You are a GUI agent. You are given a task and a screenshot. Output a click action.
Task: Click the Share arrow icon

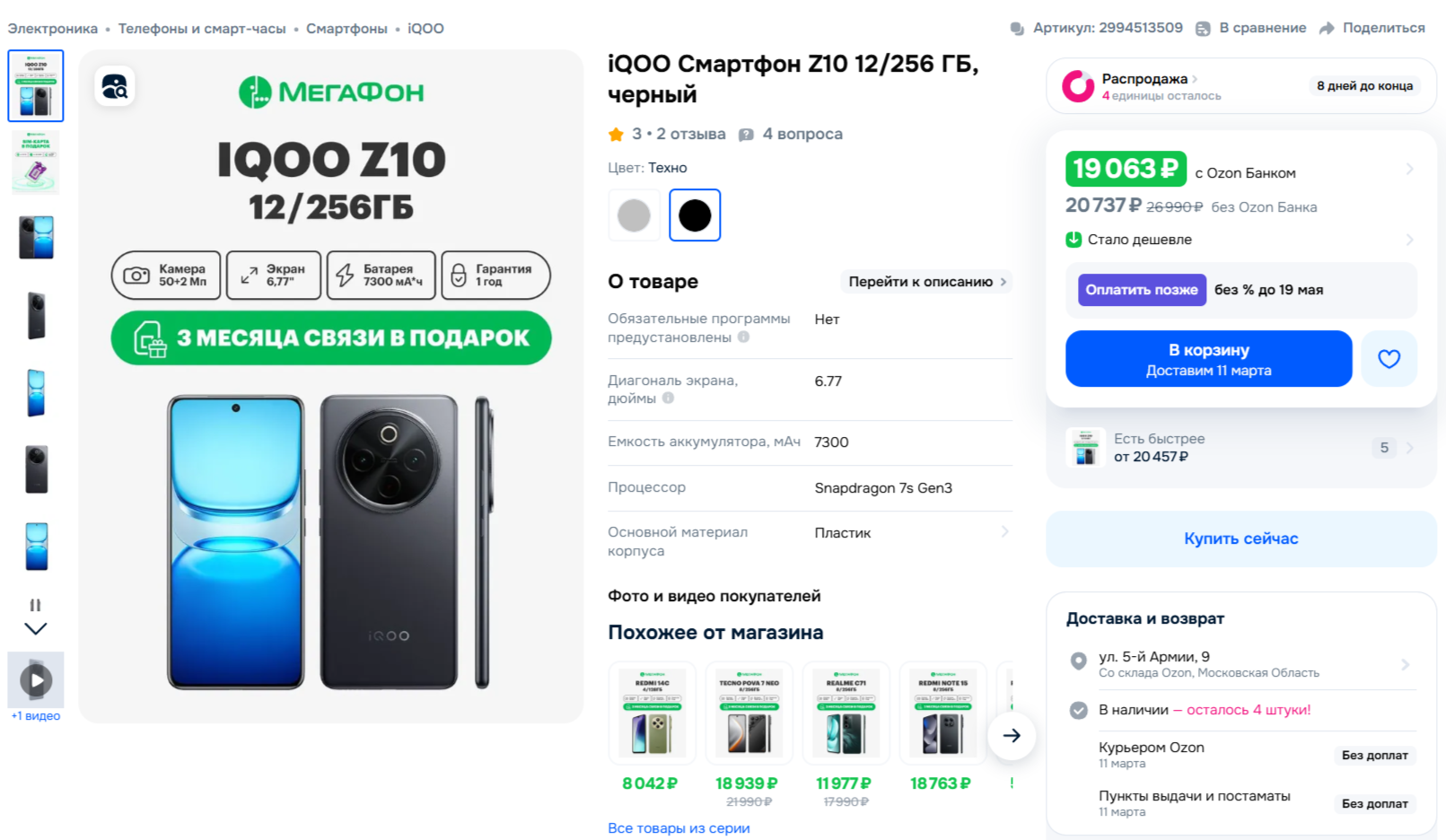click(x=1327, y=29)
